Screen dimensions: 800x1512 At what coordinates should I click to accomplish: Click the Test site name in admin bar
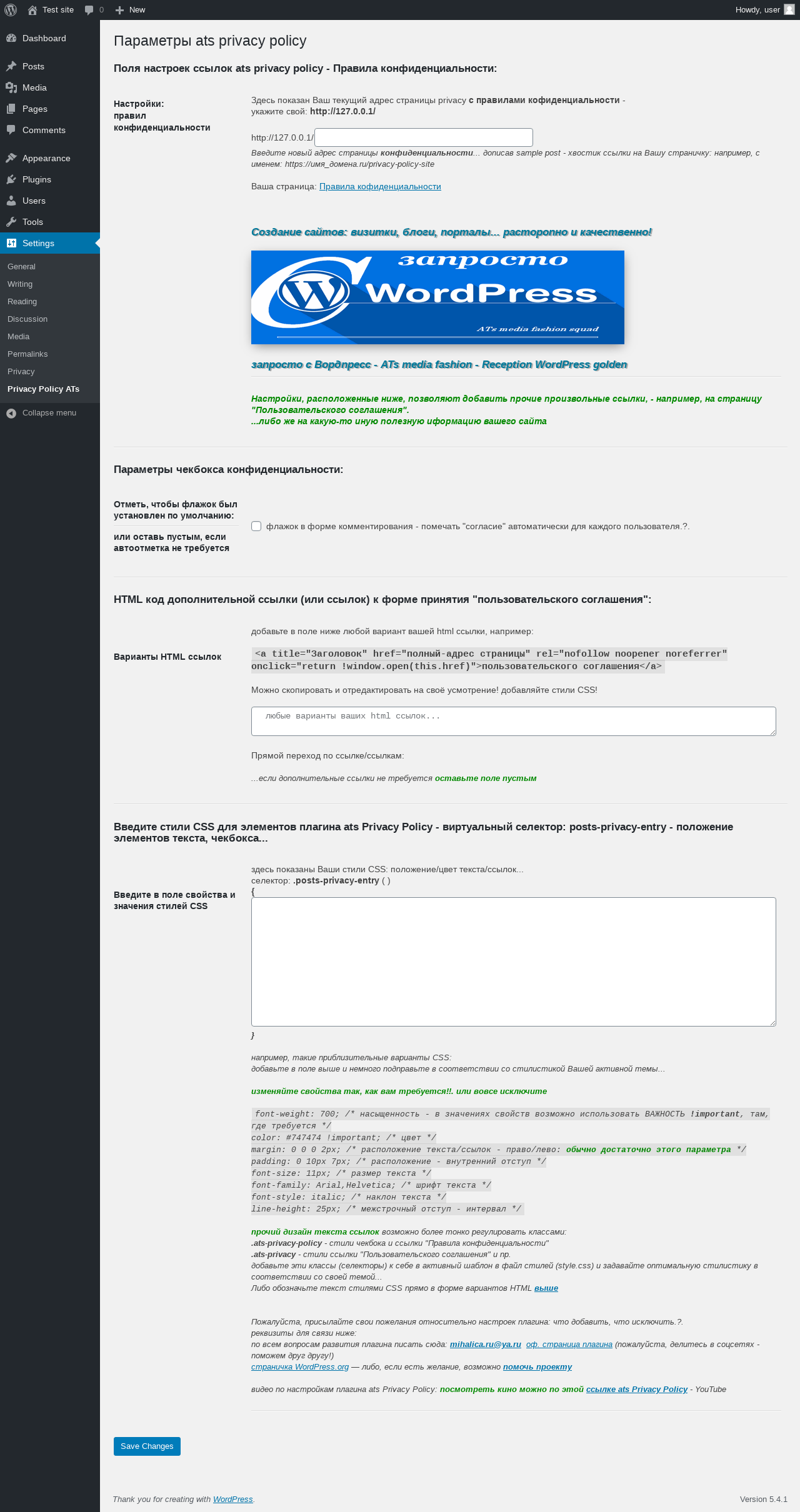click(x=58, y=10)
